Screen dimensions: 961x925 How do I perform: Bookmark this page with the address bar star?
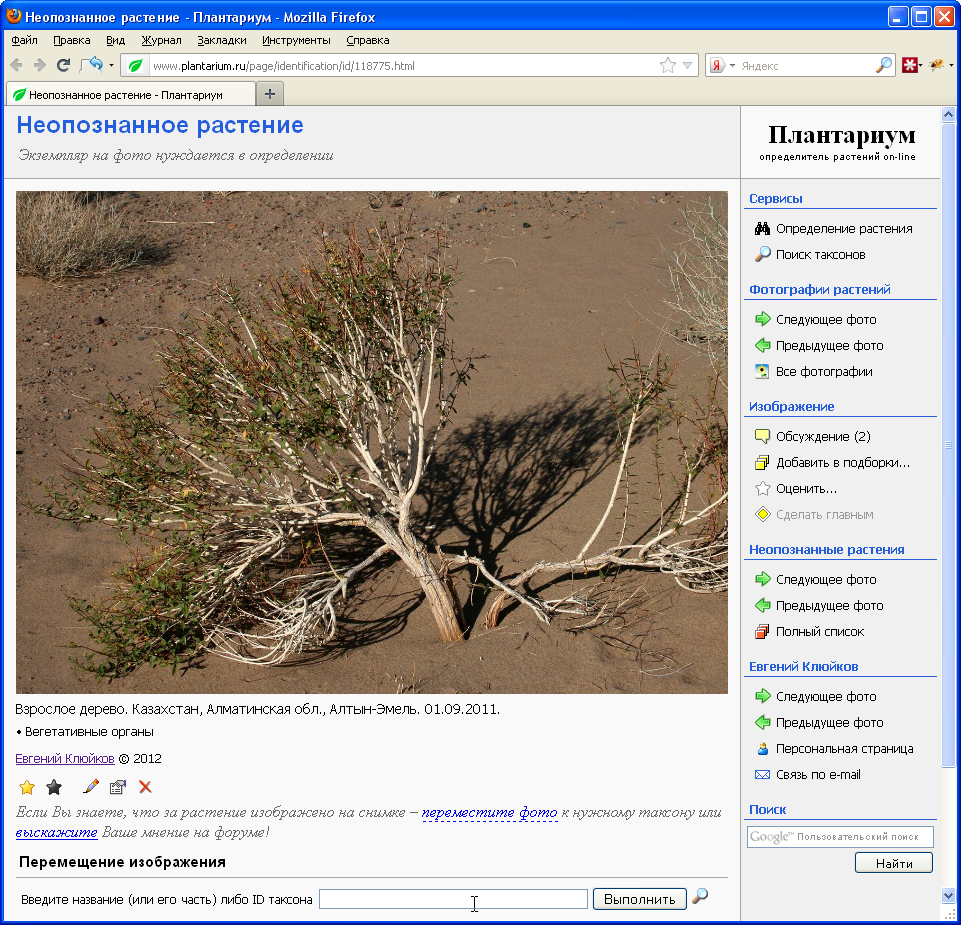point(668,66)
